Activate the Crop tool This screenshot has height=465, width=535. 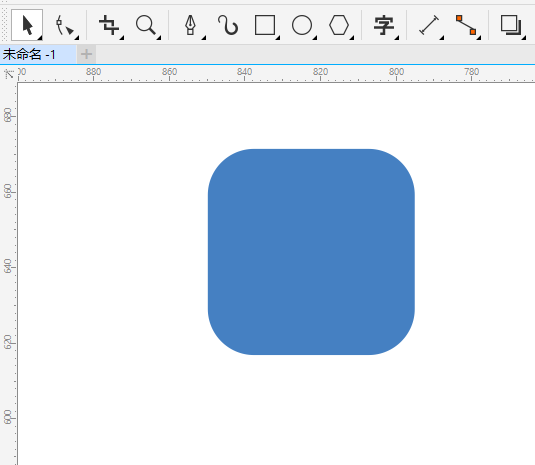(x=109, y=25)
